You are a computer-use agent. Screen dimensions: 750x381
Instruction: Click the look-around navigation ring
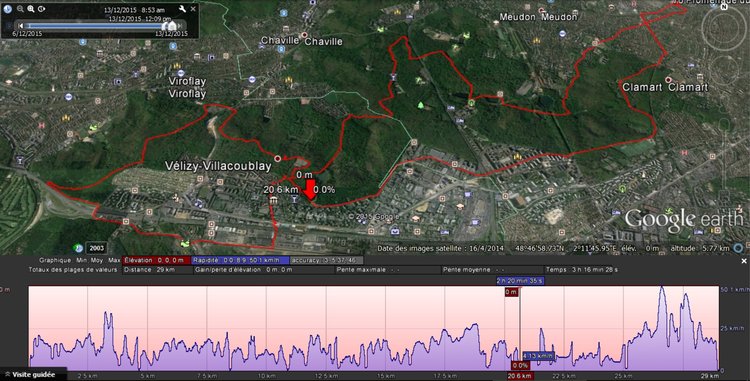coord(724,28)
